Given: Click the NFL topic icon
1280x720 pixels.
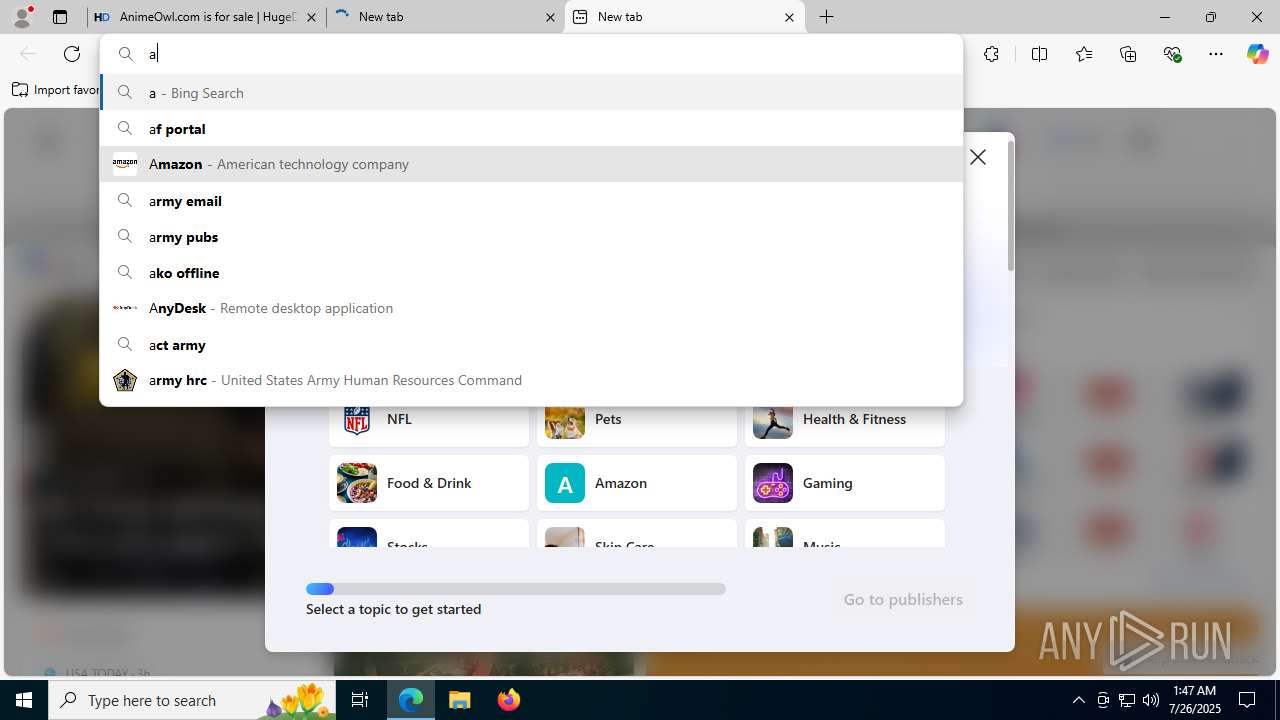Looking at the screenshot, I should point(357,419).
